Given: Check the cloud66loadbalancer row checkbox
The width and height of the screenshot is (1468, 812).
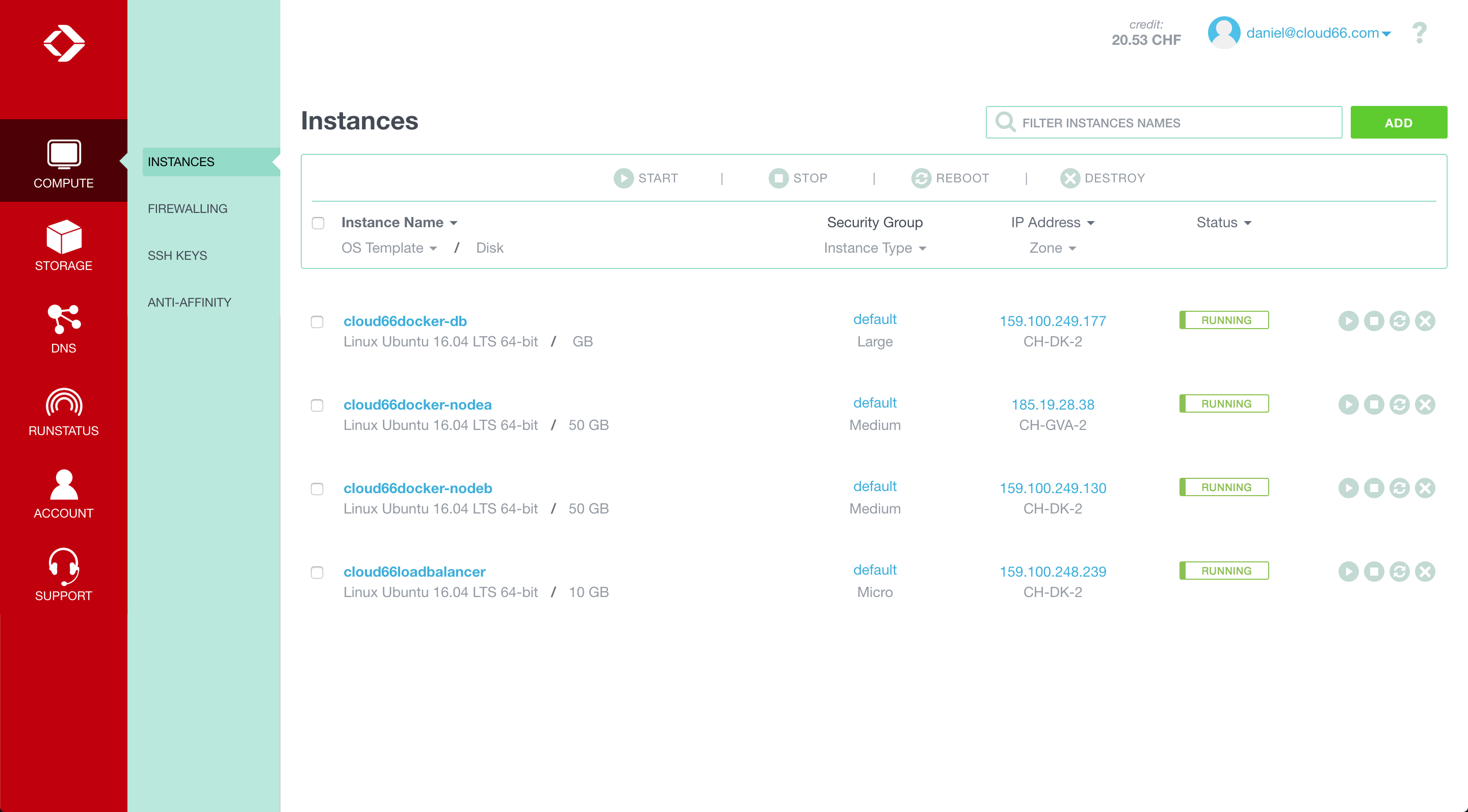Looking at the screenshot, I should point(317,572).
